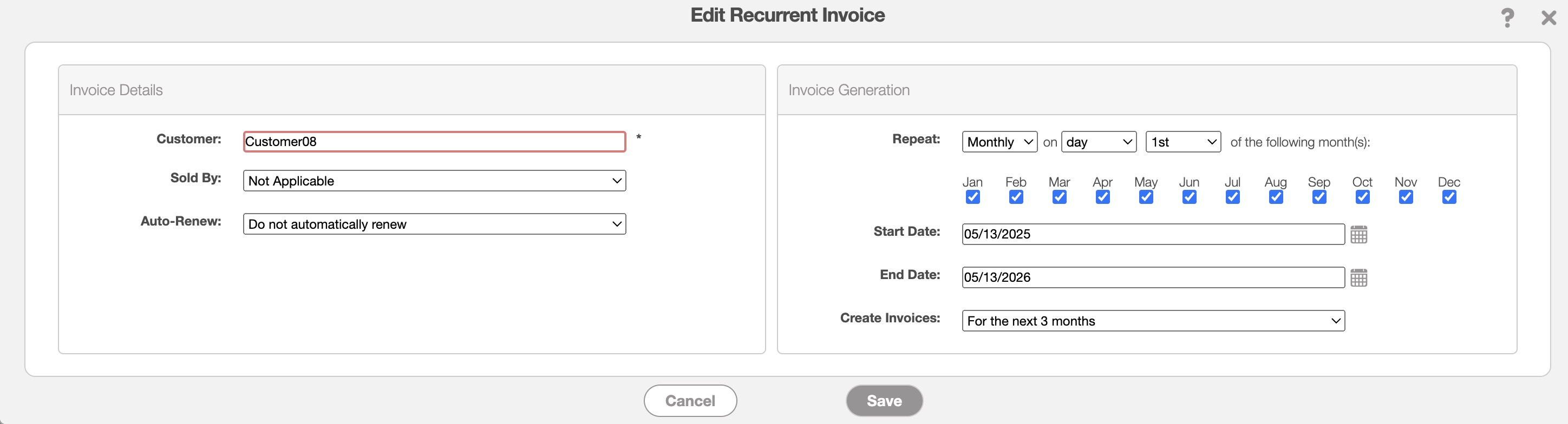Viewport: 1568px width, 424px height.
Task: Toggle the Sep month checkbox
Action: (1319, 197)
